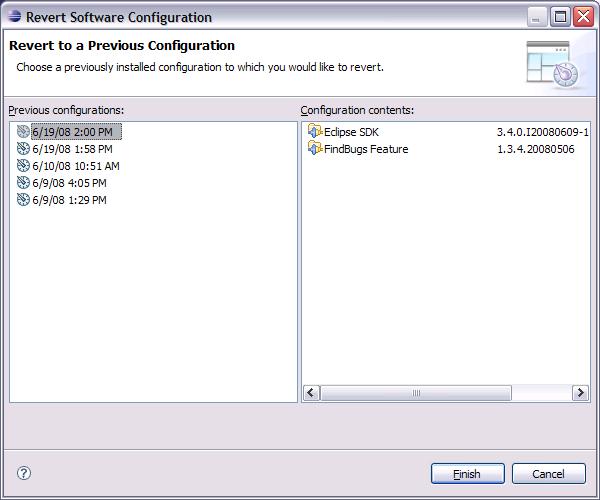The width and height of the screenshot is (600, 500).
Task: Select configuration 6/9/08 4:05 PM
Action: coord(69,183)
